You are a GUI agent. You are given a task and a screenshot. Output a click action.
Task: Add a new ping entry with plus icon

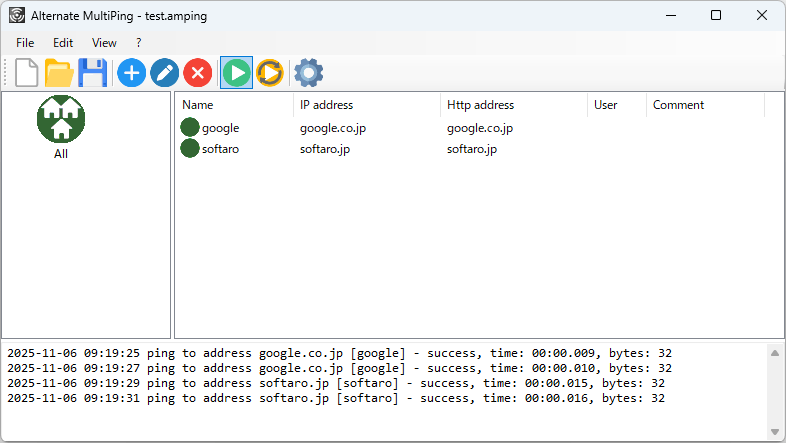131,73
